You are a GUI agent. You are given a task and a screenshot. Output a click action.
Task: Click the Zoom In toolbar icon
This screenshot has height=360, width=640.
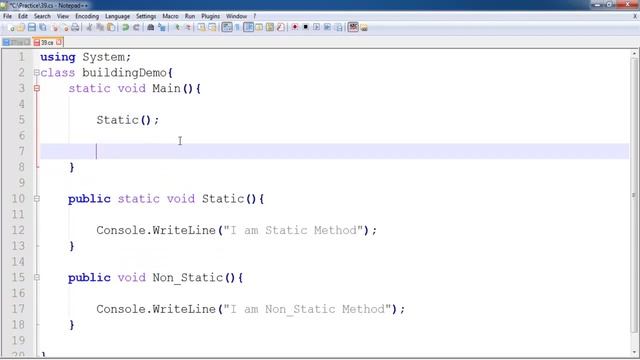(x=177, y=27)
